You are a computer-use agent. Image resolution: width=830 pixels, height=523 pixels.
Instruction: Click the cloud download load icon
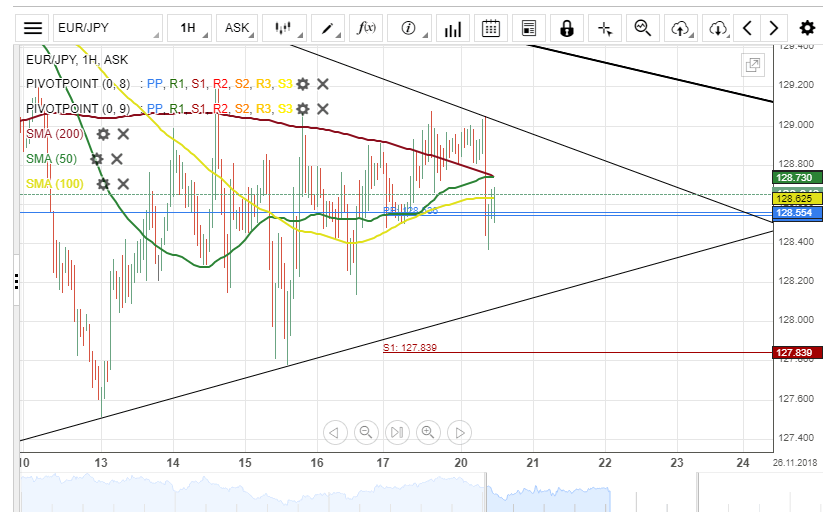718,28
